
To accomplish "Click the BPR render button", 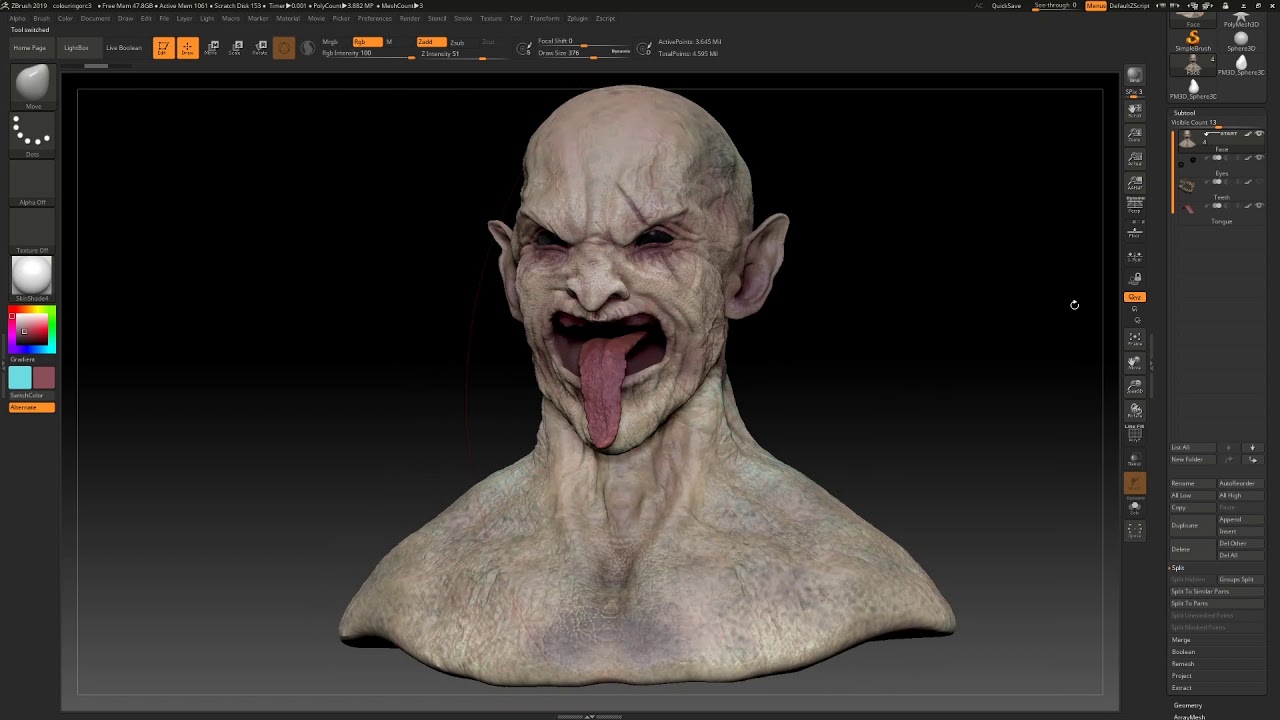I will (x=1135, y=76).
